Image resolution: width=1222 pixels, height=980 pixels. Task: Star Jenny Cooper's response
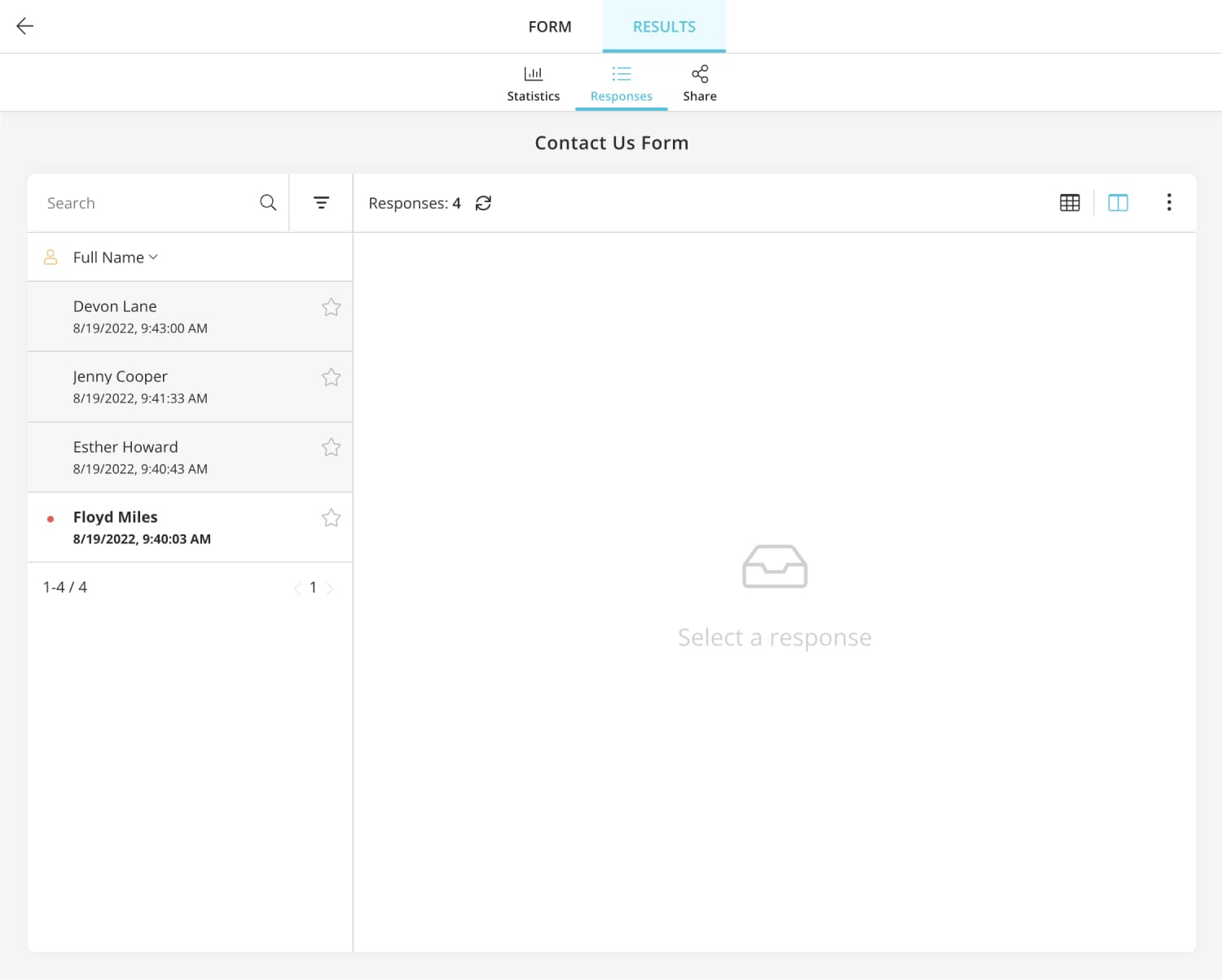(331, 377)
